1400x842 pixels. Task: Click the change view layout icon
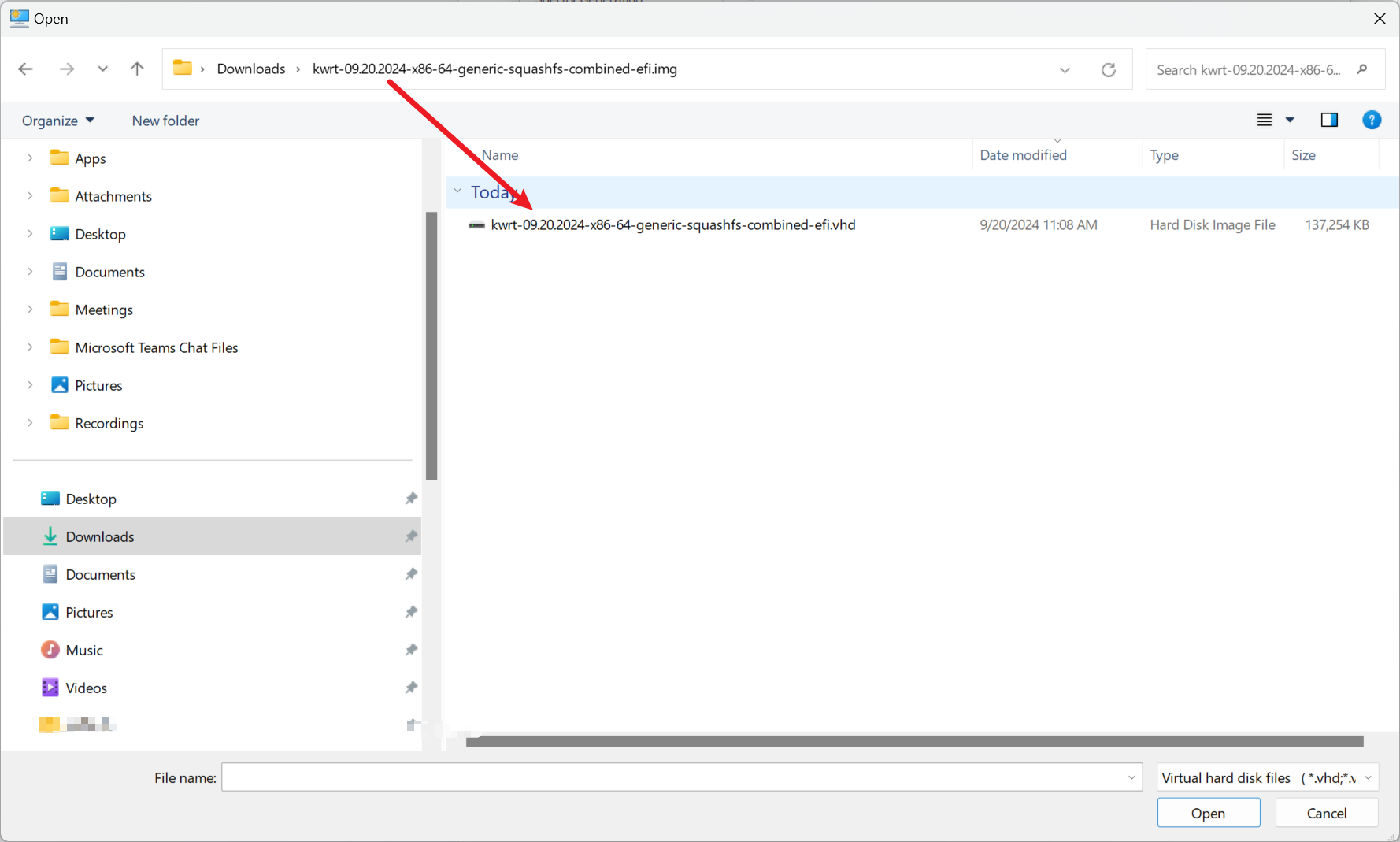(1265, 120)
